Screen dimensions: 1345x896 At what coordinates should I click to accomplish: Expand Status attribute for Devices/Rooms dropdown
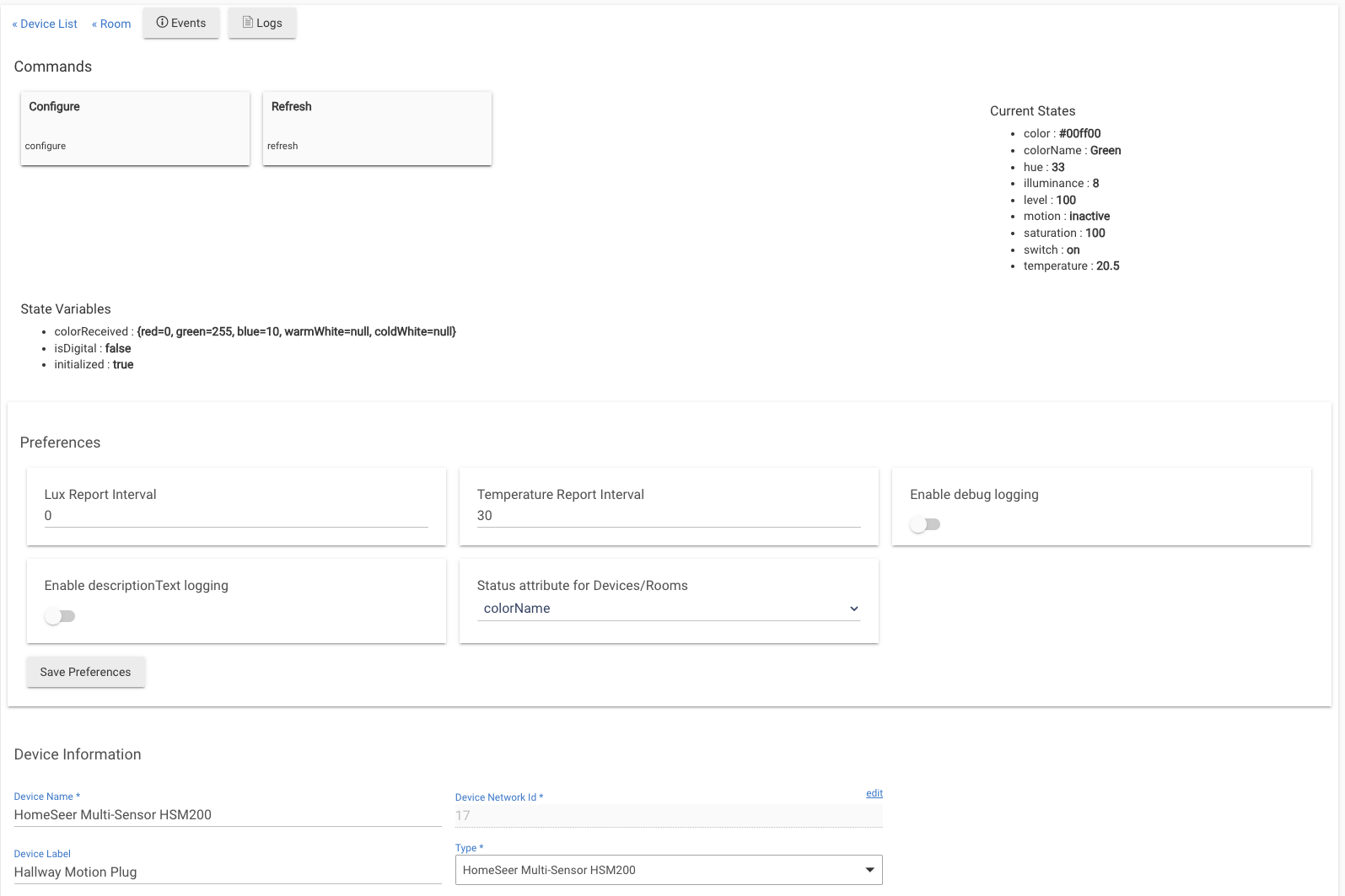[668, 609]
